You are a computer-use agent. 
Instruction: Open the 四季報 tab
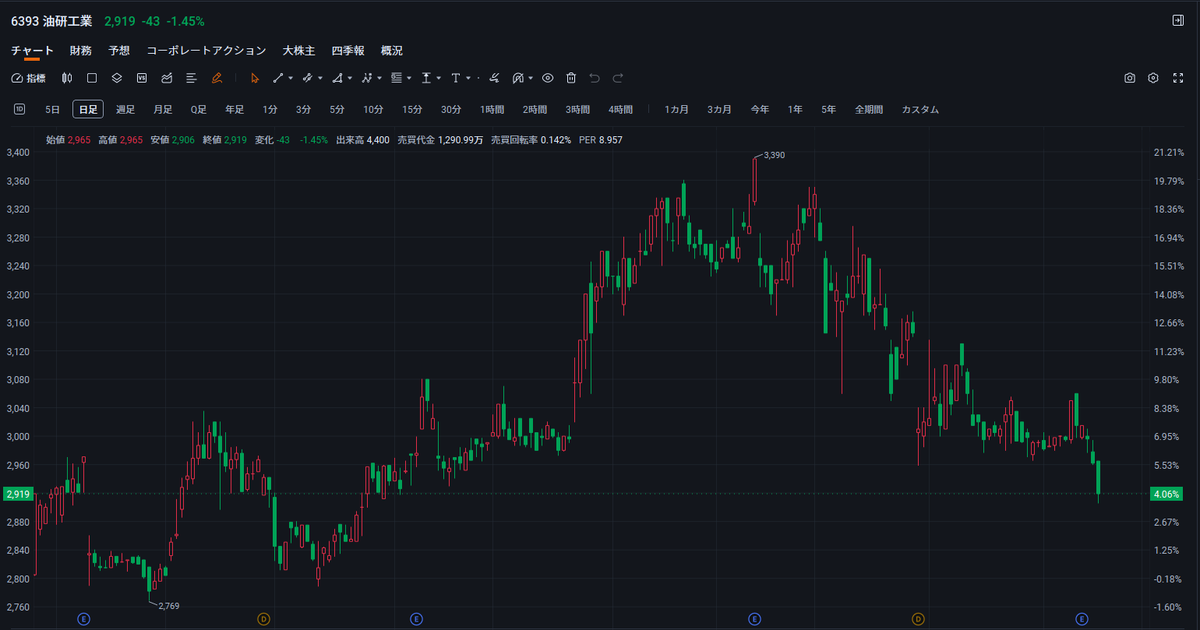coord(348,50)
